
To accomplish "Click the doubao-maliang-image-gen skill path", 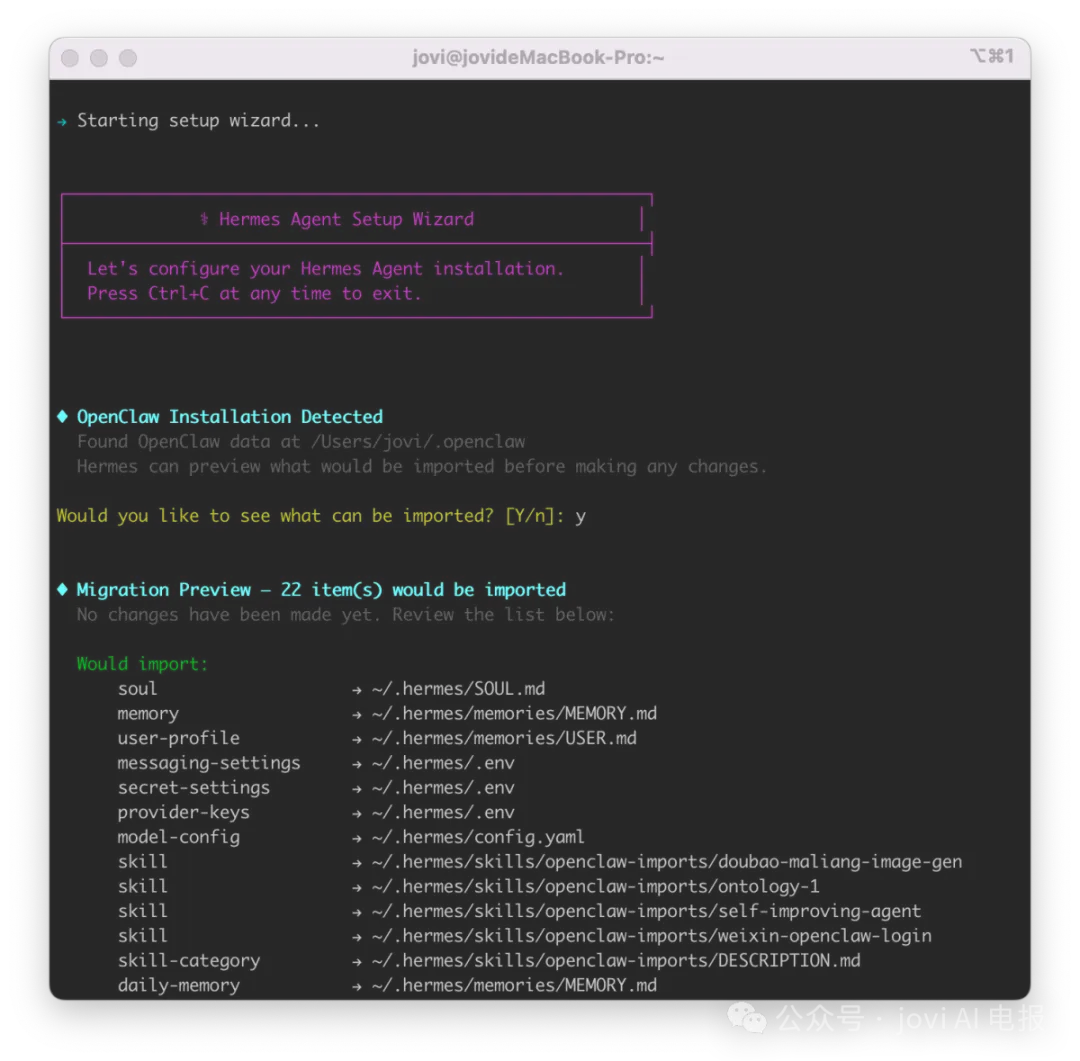I will [x=667, y=862].
